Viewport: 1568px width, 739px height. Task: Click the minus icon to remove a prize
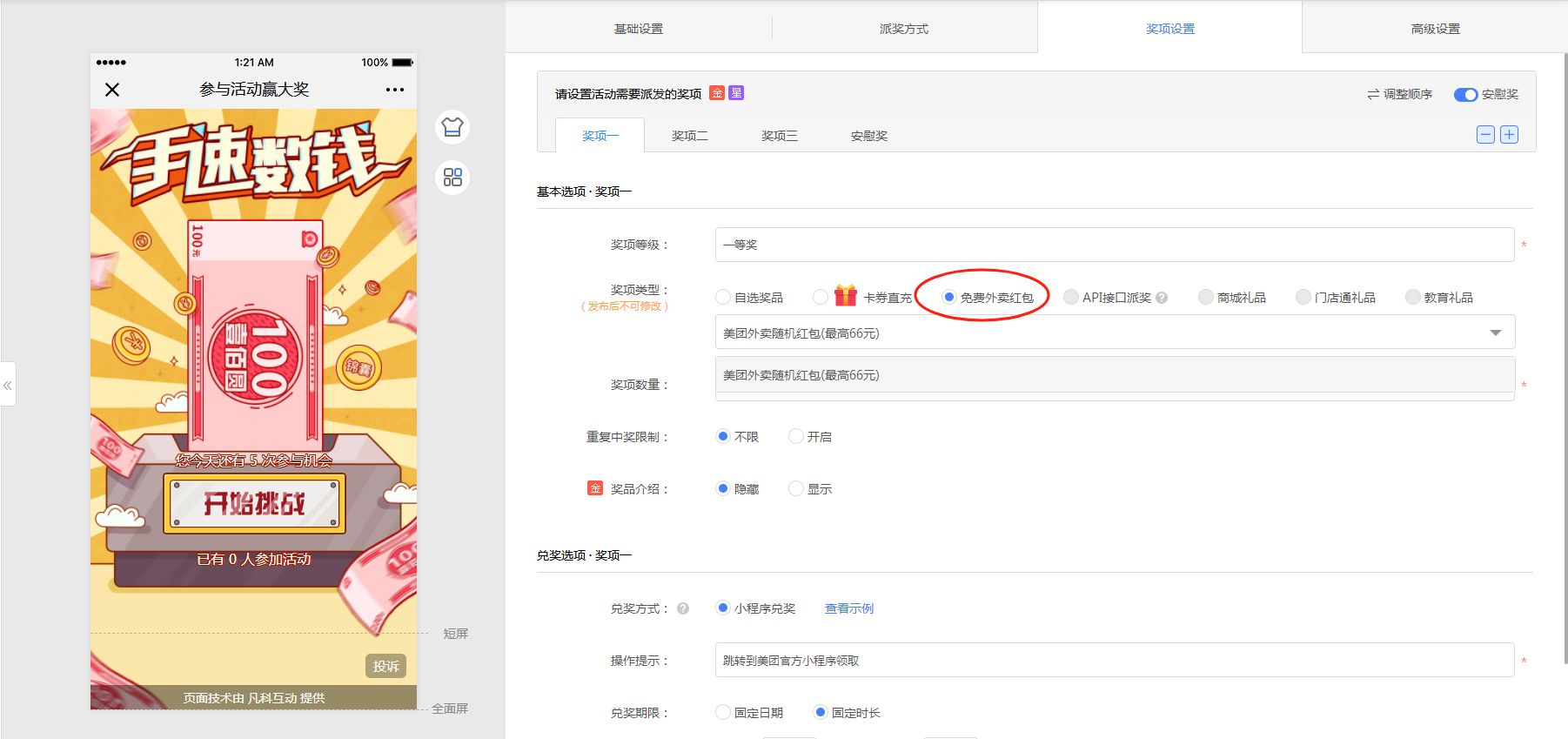(x=1485, y=135)
